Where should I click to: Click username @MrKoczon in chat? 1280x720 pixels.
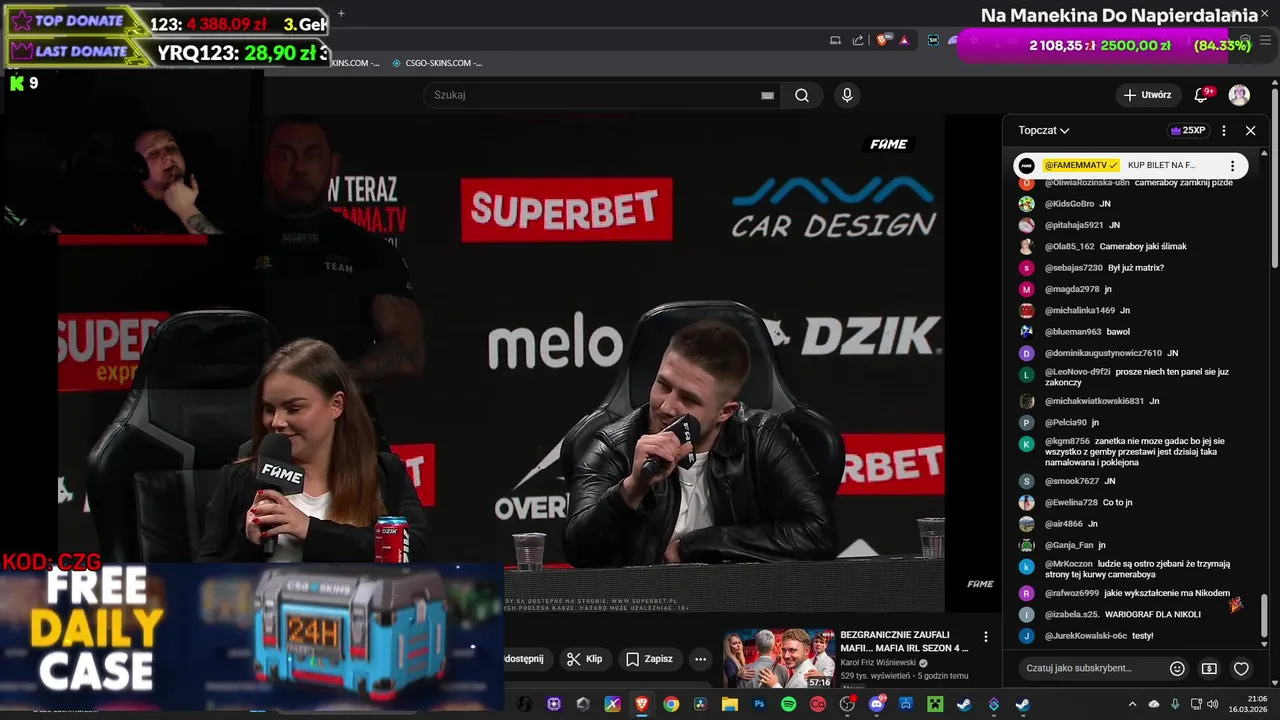coord(1069,564)
